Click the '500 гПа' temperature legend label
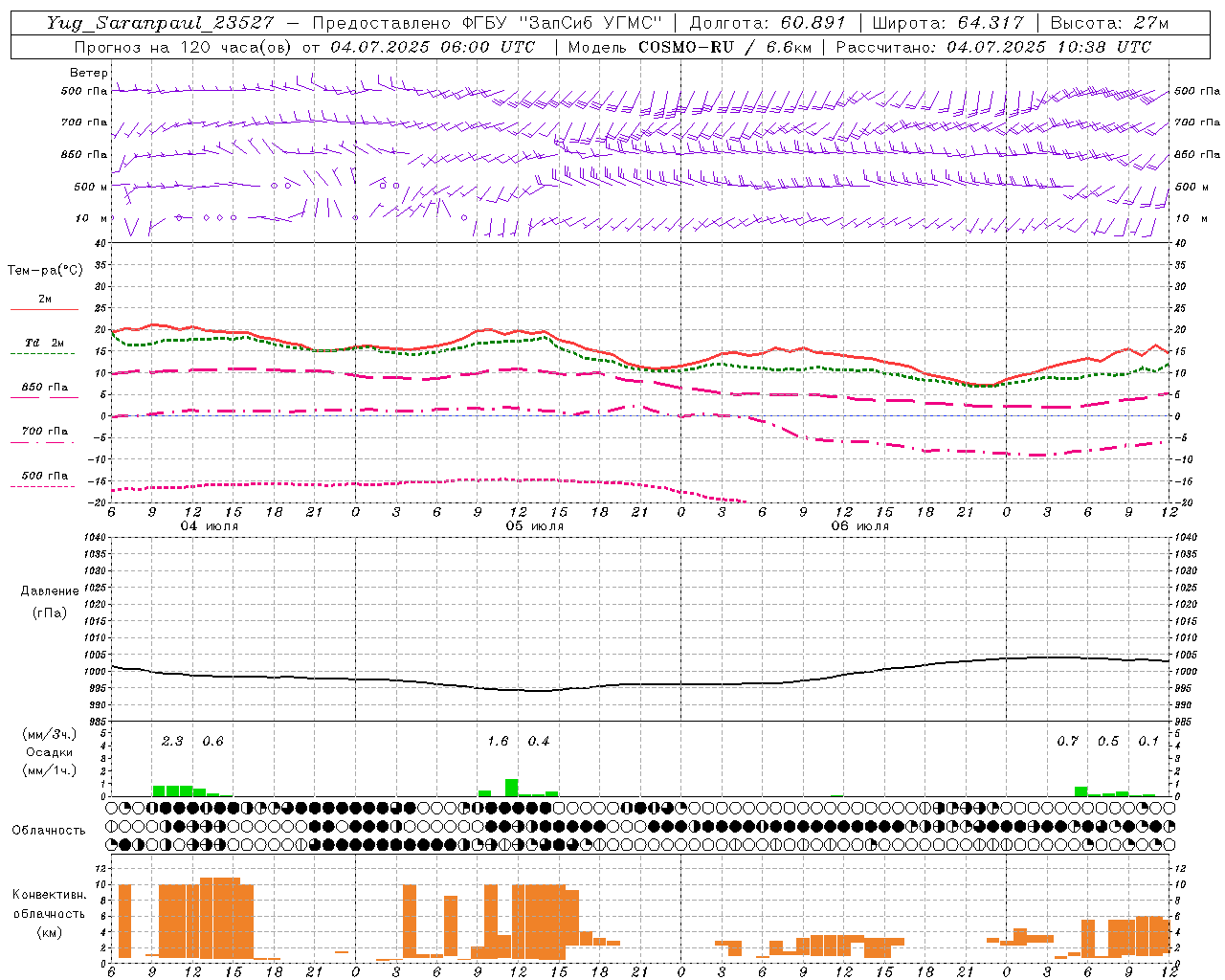Viewport: 1225px width, 980px height. [45, 476]
